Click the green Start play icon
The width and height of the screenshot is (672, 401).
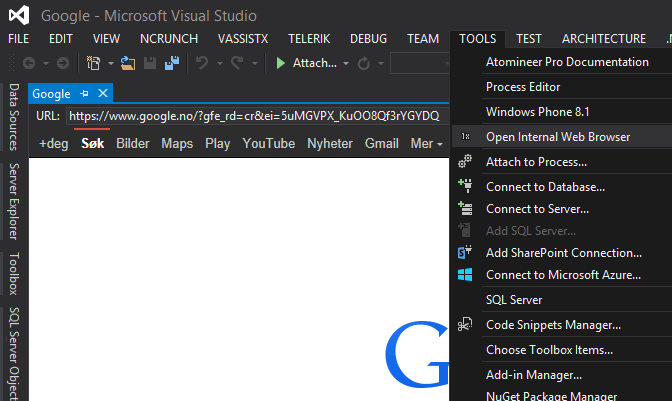[x=281, y=63]
